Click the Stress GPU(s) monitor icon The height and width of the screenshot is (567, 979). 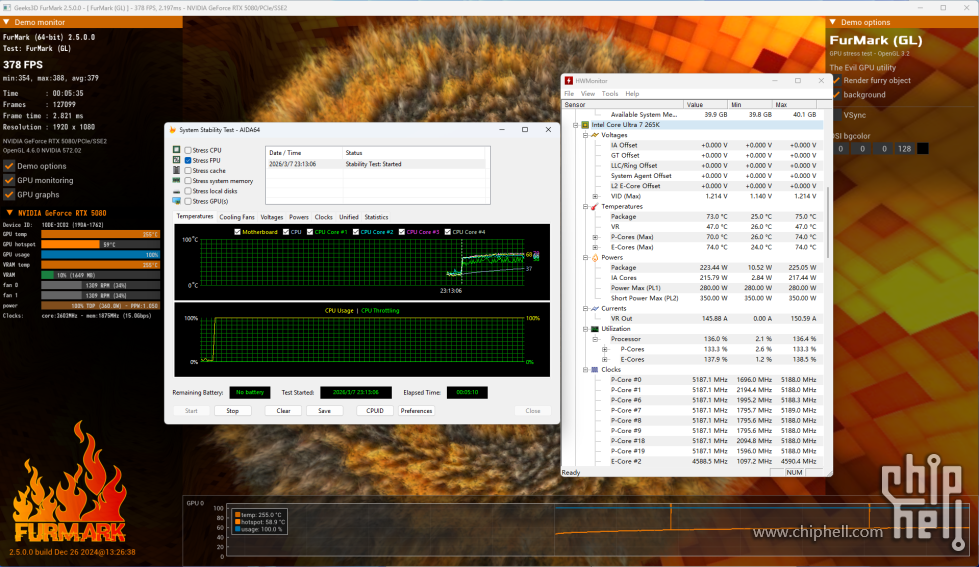click(x=177, y=201)
